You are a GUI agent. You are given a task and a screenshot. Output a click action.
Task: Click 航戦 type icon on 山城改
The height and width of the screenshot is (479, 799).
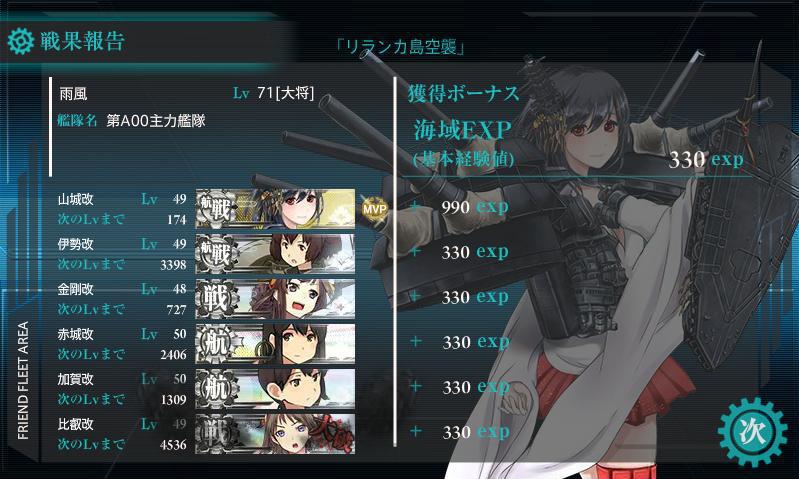click(x=216, y=208)
